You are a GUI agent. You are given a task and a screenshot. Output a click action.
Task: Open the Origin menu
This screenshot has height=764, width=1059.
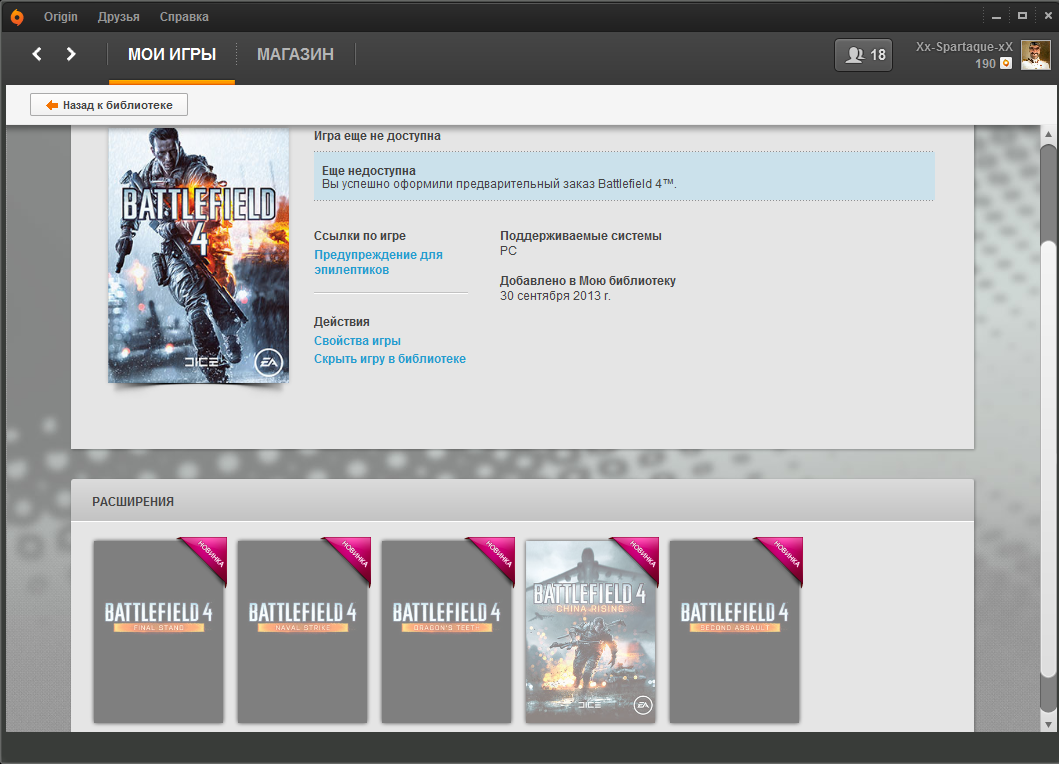61,17
